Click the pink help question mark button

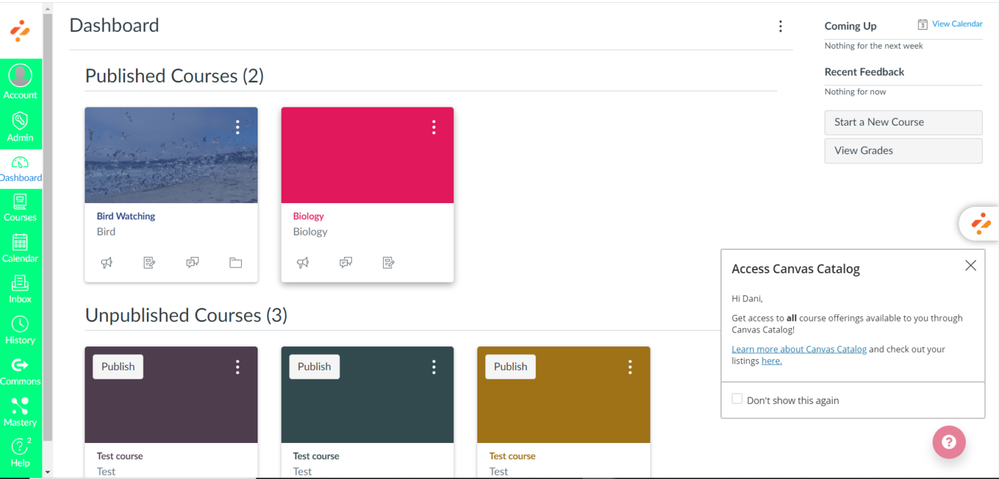point(948,442)
